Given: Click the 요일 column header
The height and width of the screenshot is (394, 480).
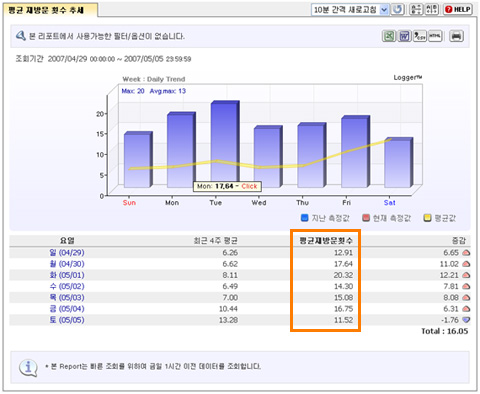Looking at the screenshot, I should point(67,241).
